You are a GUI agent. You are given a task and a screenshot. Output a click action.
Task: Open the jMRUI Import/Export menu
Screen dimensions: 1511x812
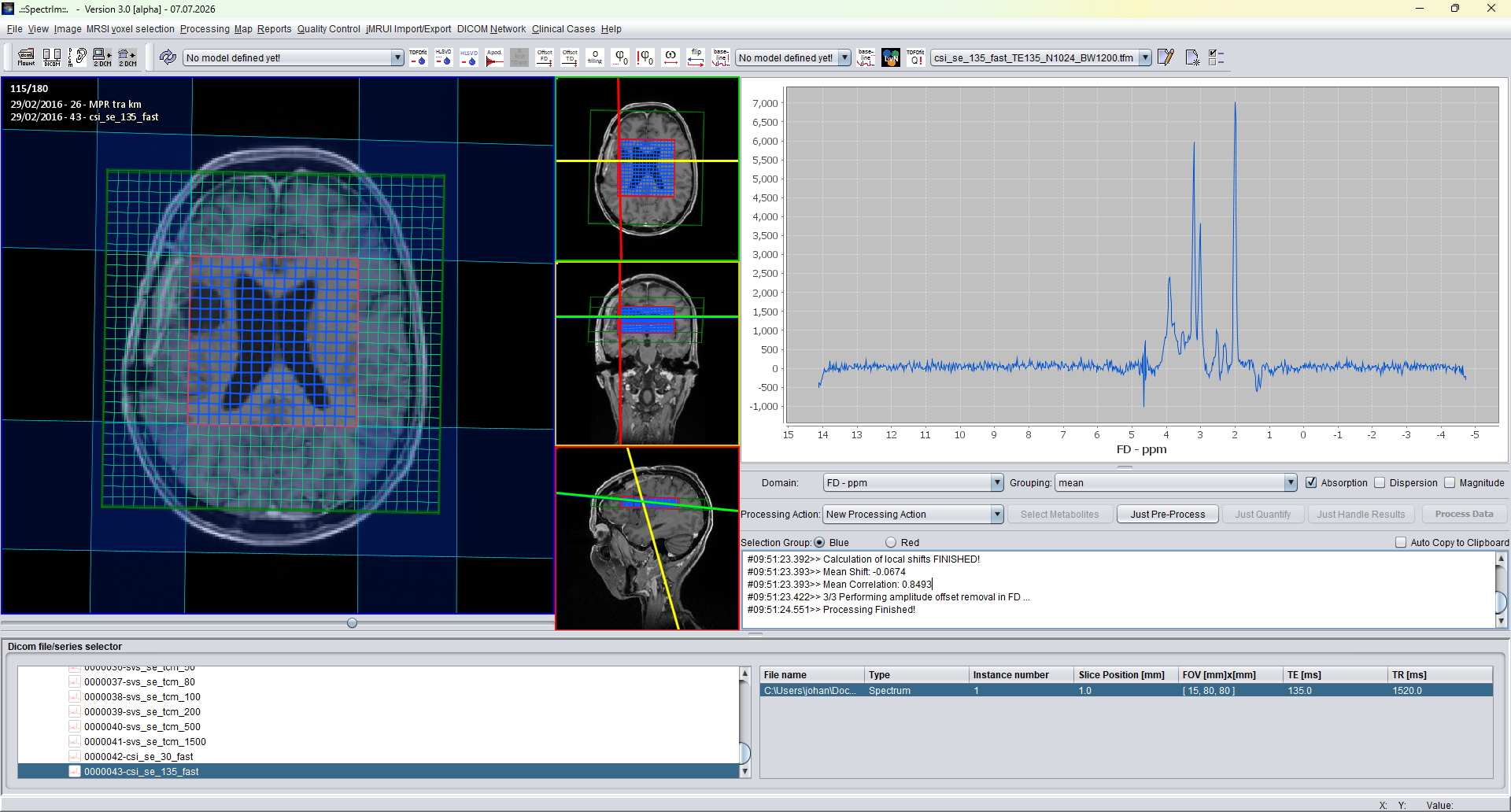(408, 29)
